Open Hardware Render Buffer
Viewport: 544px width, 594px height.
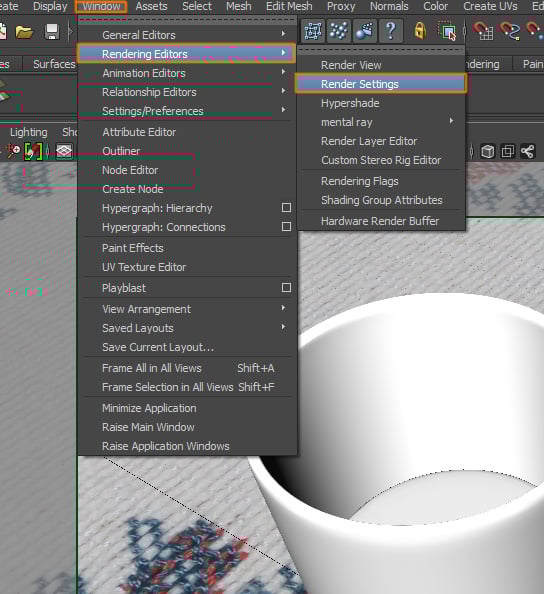coord(381,221)
